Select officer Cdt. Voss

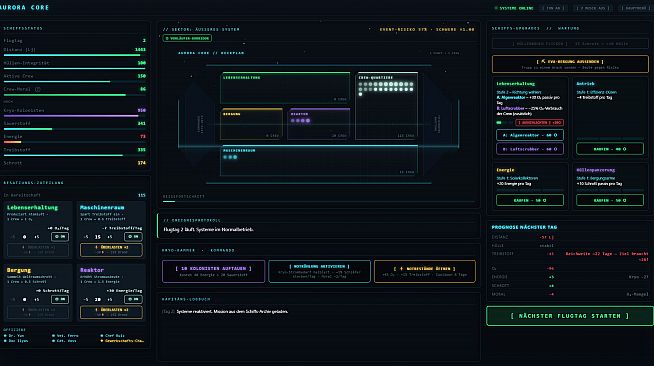pos(64,341)
